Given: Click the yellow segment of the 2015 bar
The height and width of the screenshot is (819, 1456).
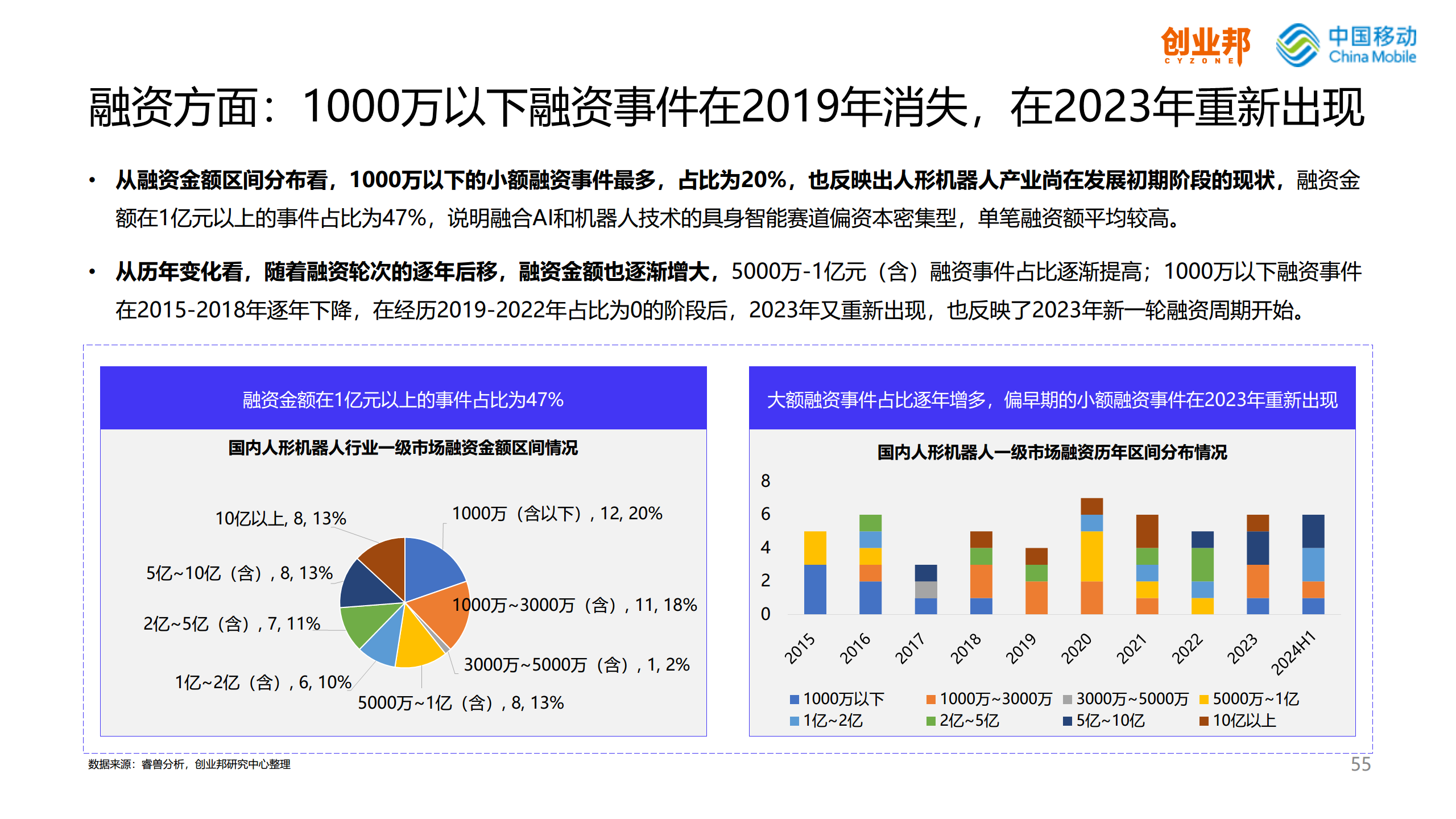Looking at the screenshot, I should (x=815, y=548).
